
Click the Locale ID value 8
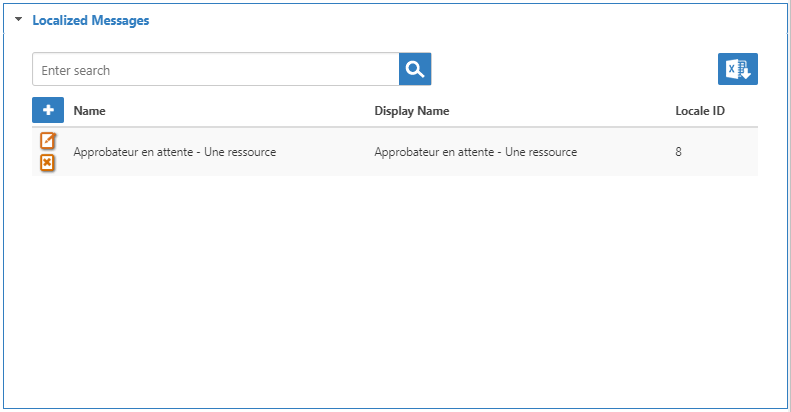(x=679, y=152)
